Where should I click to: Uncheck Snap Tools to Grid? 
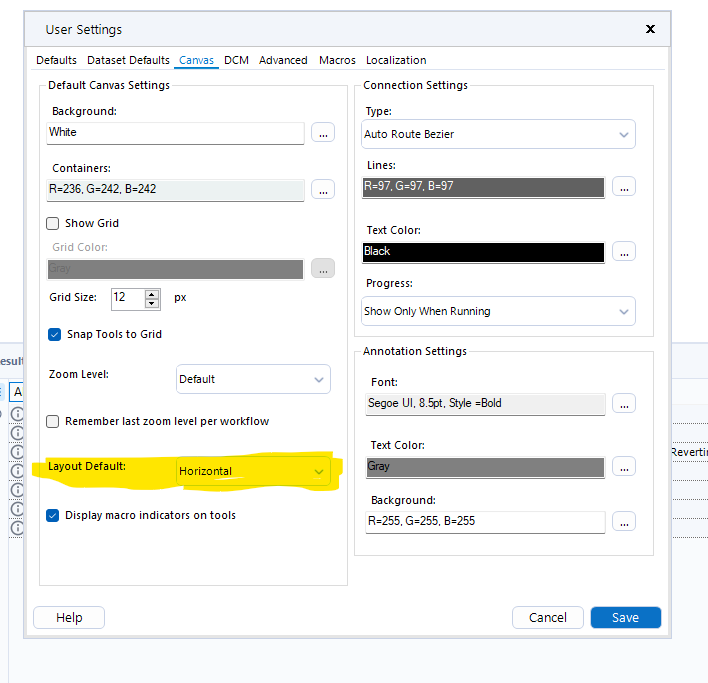click(x=54, y=334)
